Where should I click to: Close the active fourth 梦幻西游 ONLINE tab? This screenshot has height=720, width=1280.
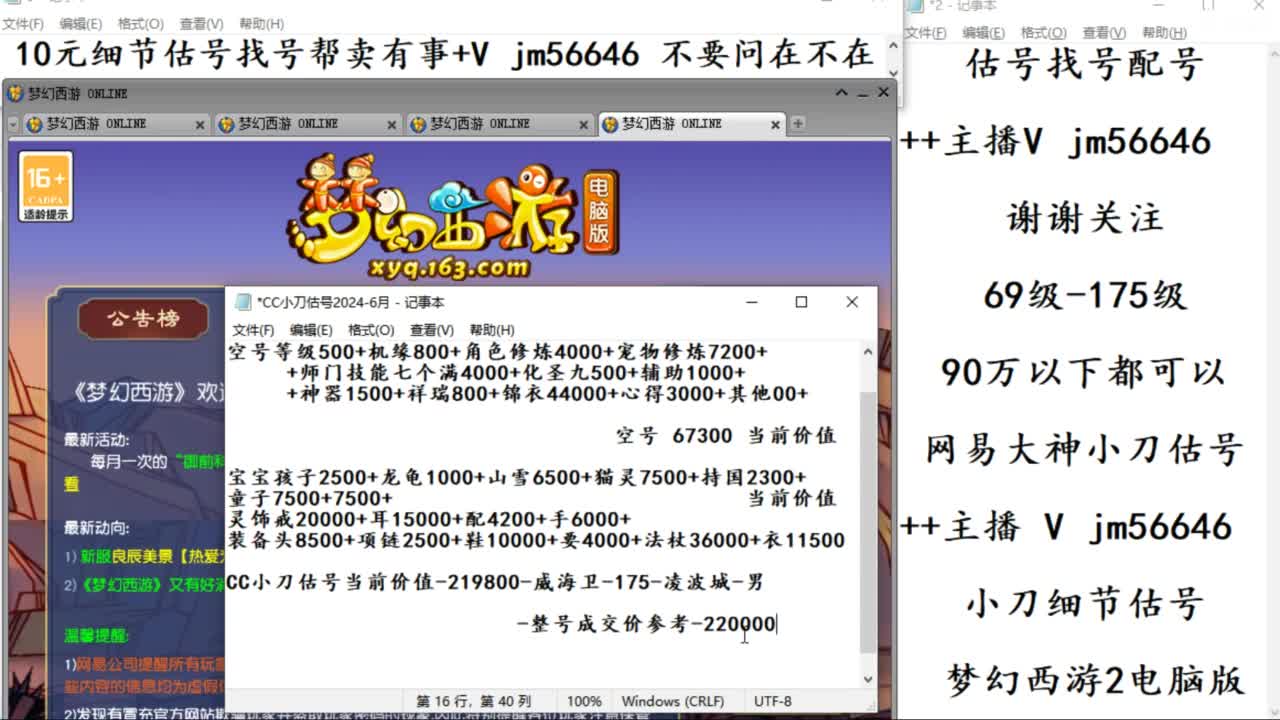pyautogui.click(x=775, y=125)
